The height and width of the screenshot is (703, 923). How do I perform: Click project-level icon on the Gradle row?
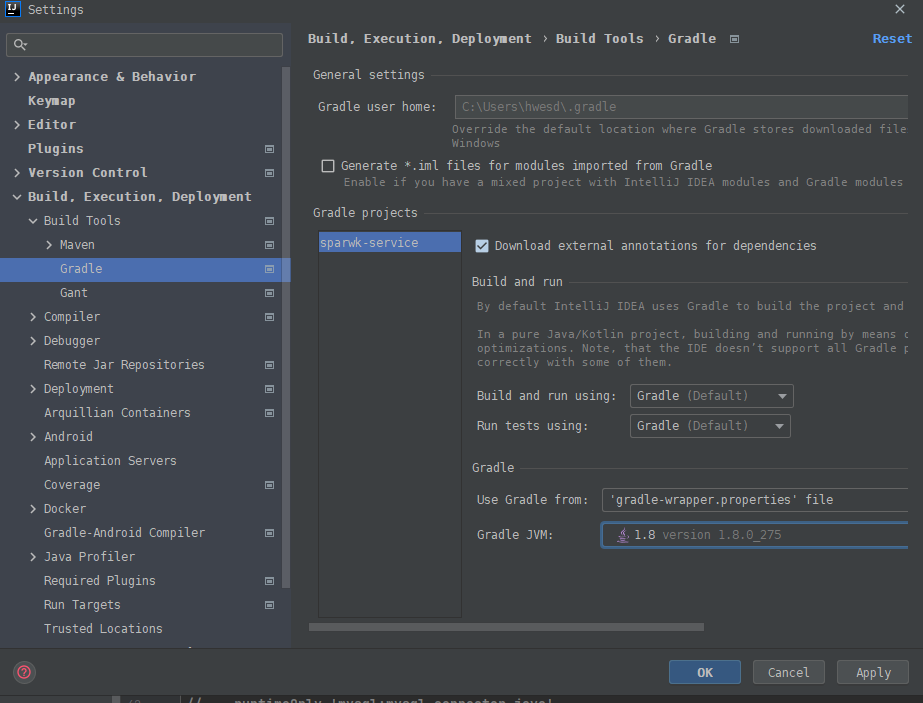pos(270,269)
